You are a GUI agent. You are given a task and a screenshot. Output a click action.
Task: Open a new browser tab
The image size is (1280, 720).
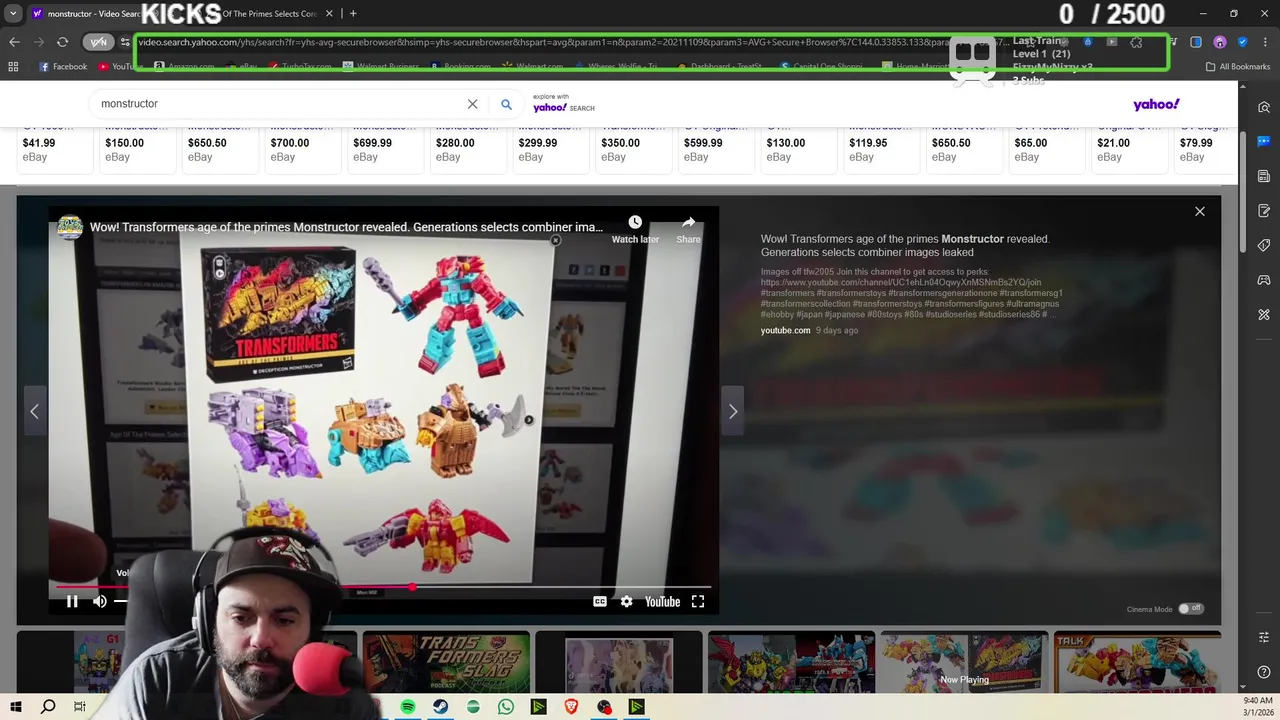pyautogui.click(x=353, y=14)
